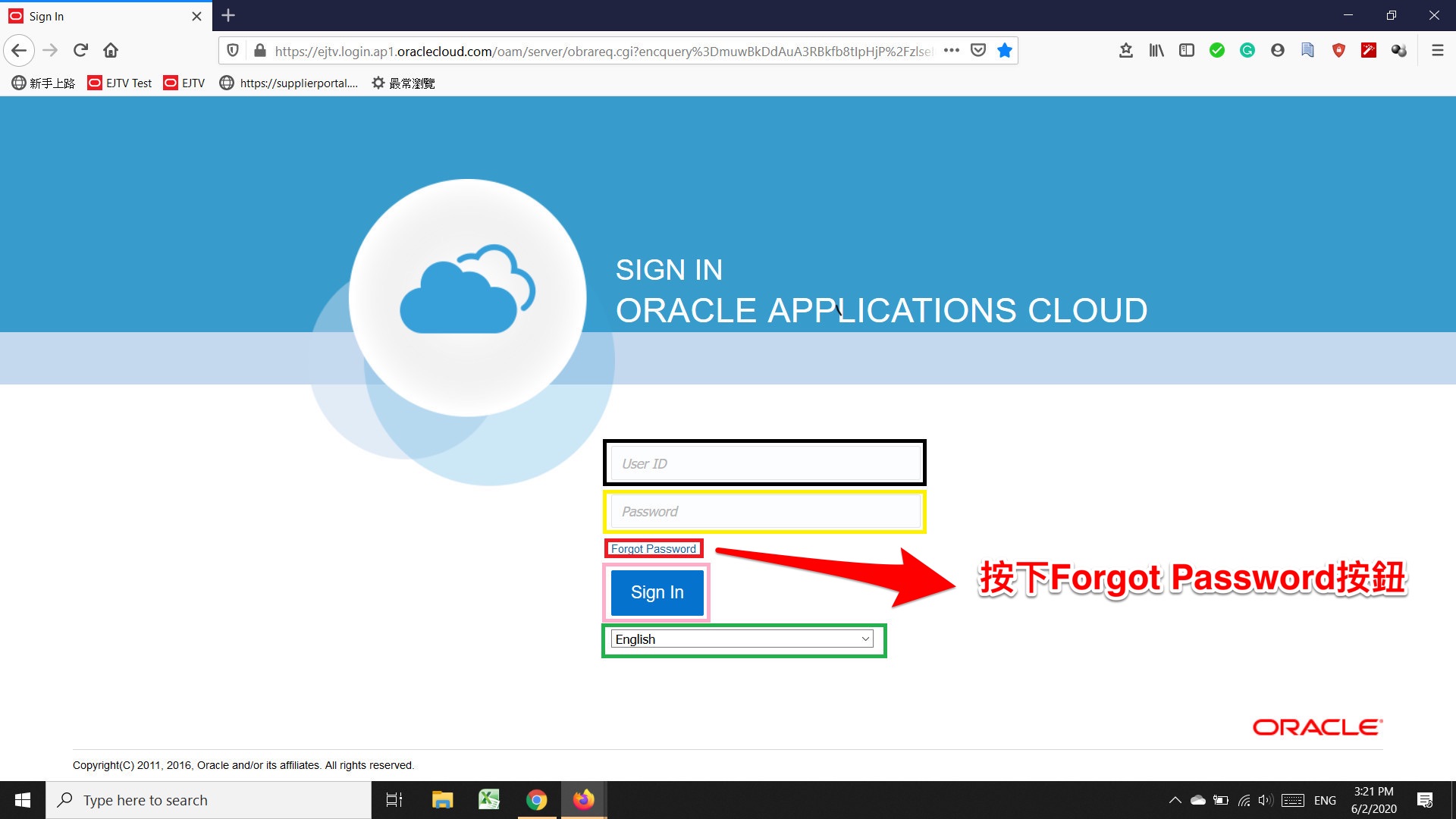Switch to Firefox on the taskbar
The image size is (1456, 819).
(584, 800)
